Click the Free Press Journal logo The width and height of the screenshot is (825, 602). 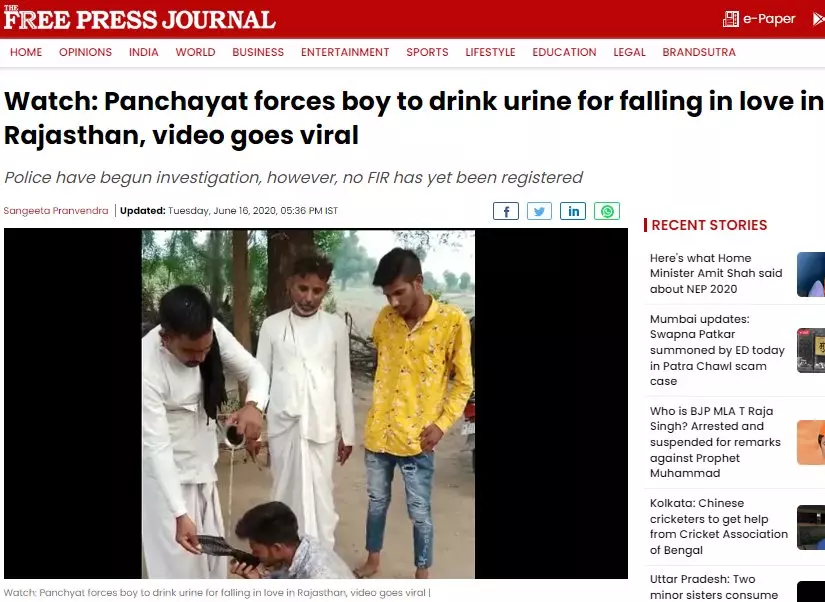139,18
